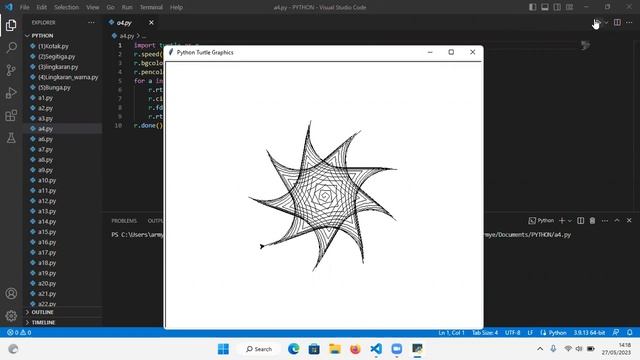Screen dimensions: 640x360
Task: Open the Manage gear icon
Action: [x=11, y=316]
